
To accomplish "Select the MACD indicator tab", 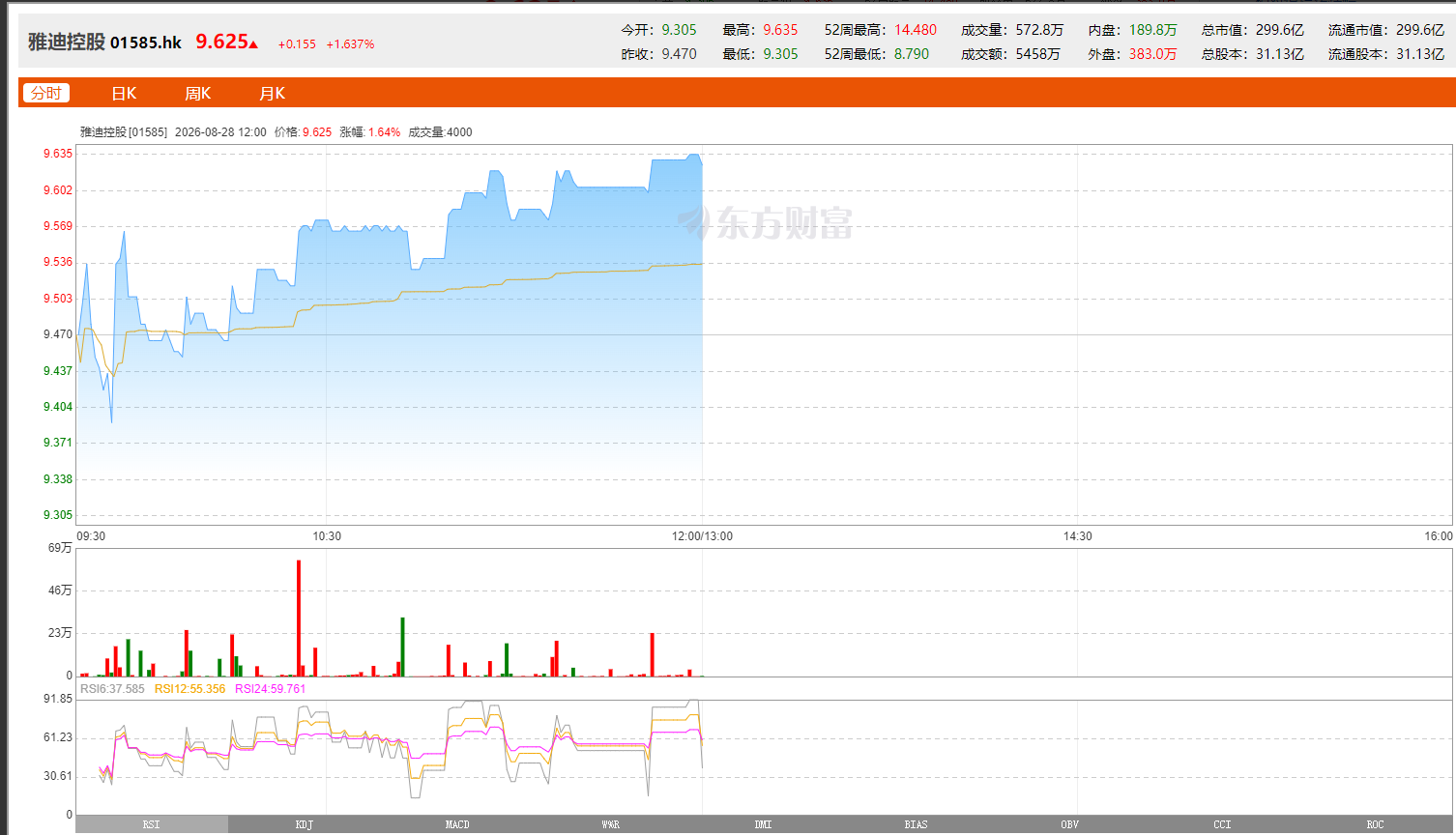I will pyautogui.click(x=457, y=824).
